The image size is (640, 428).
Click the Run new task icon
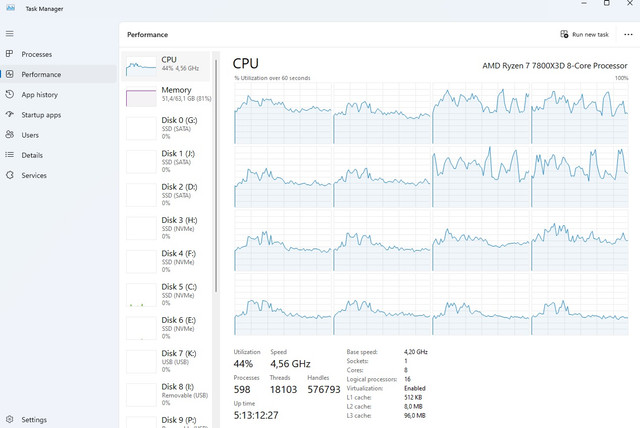pos(564,34)
